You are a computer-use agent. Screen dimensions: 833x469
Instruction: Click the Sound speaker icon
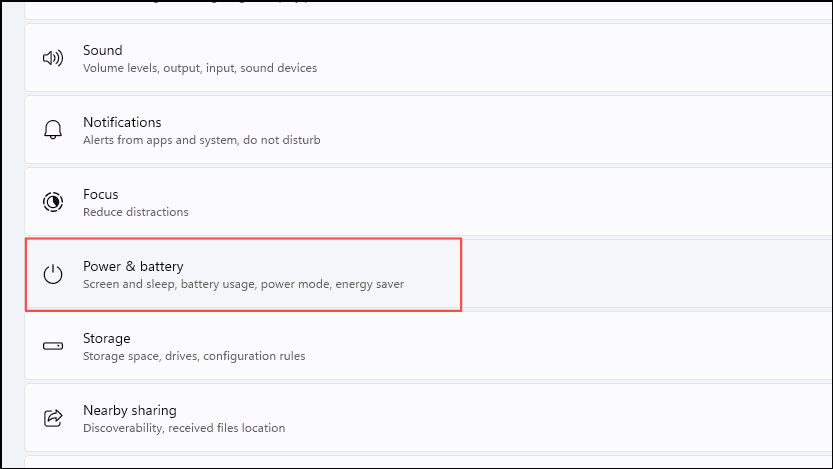click(53, 58)
